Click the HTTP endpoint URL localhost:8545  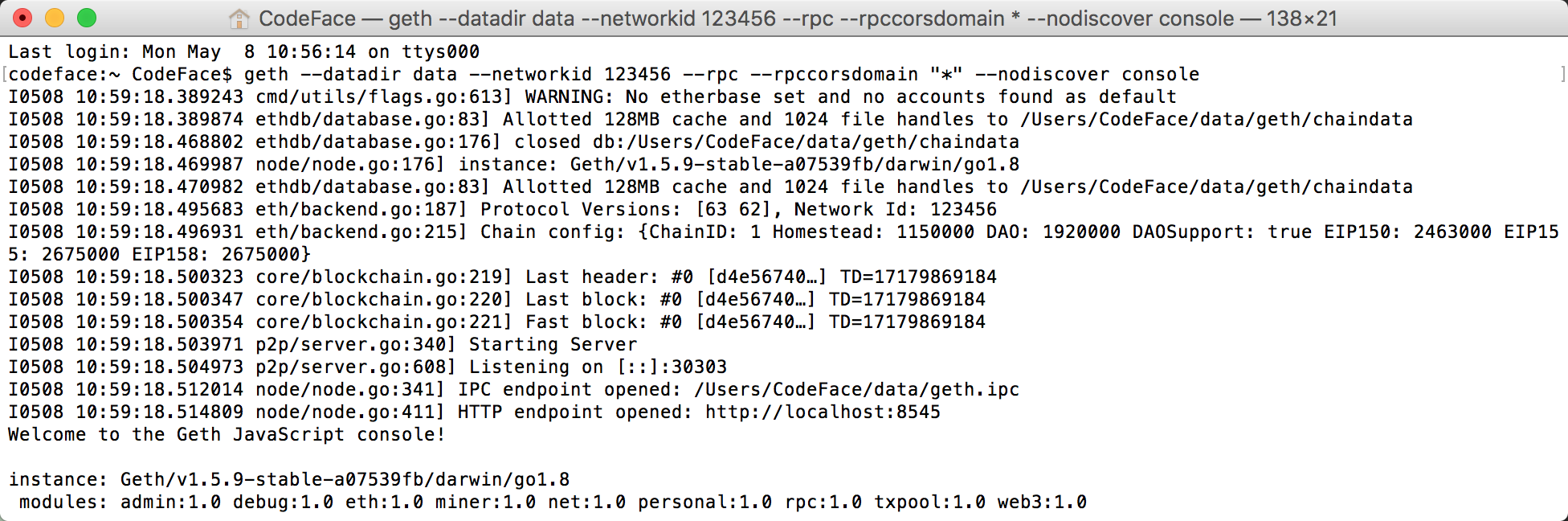pyautogui.click(x=823, y=412)
